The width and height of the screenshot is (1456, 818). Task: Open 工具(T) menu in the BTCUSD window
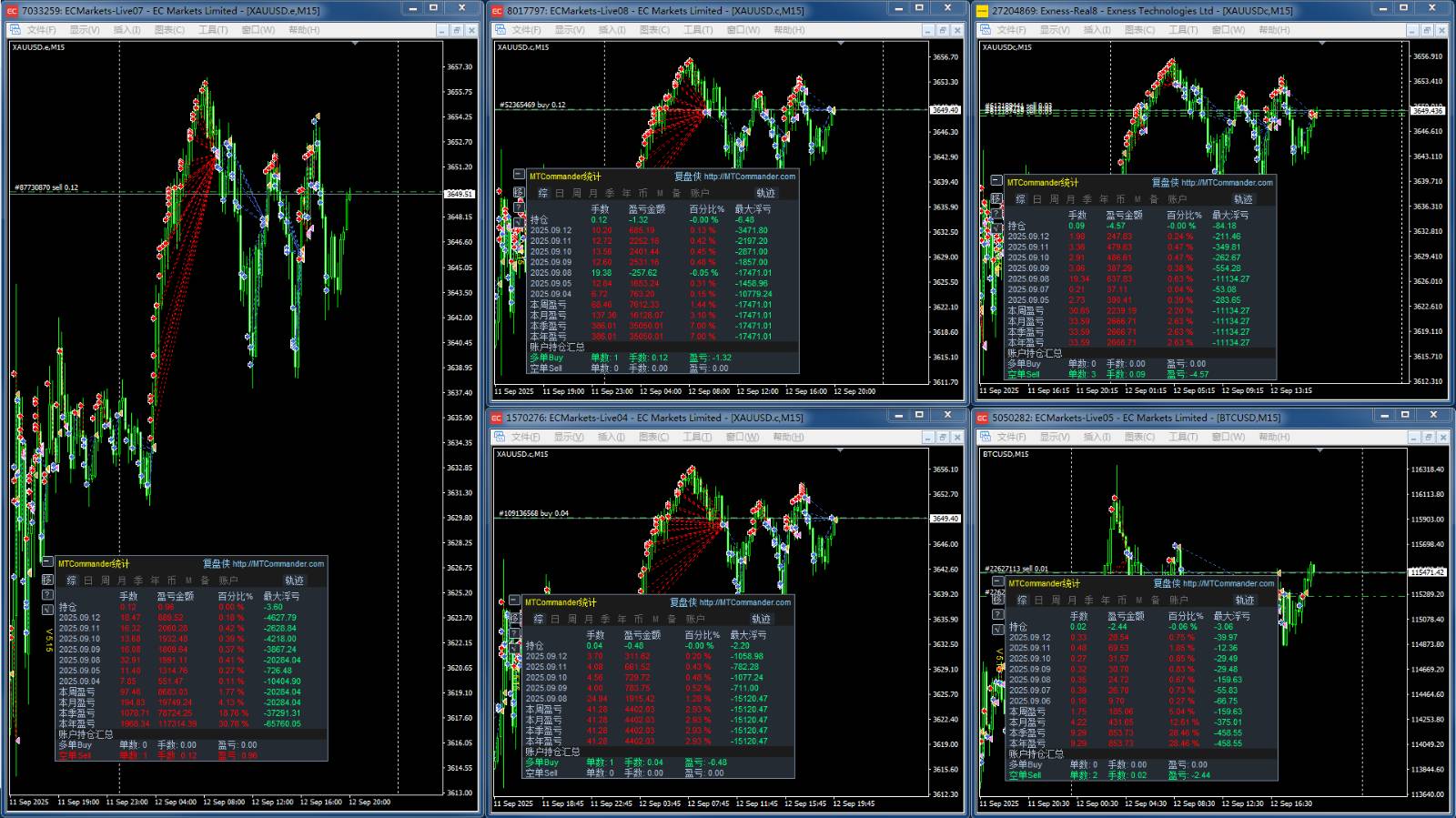pos(1183,437)
